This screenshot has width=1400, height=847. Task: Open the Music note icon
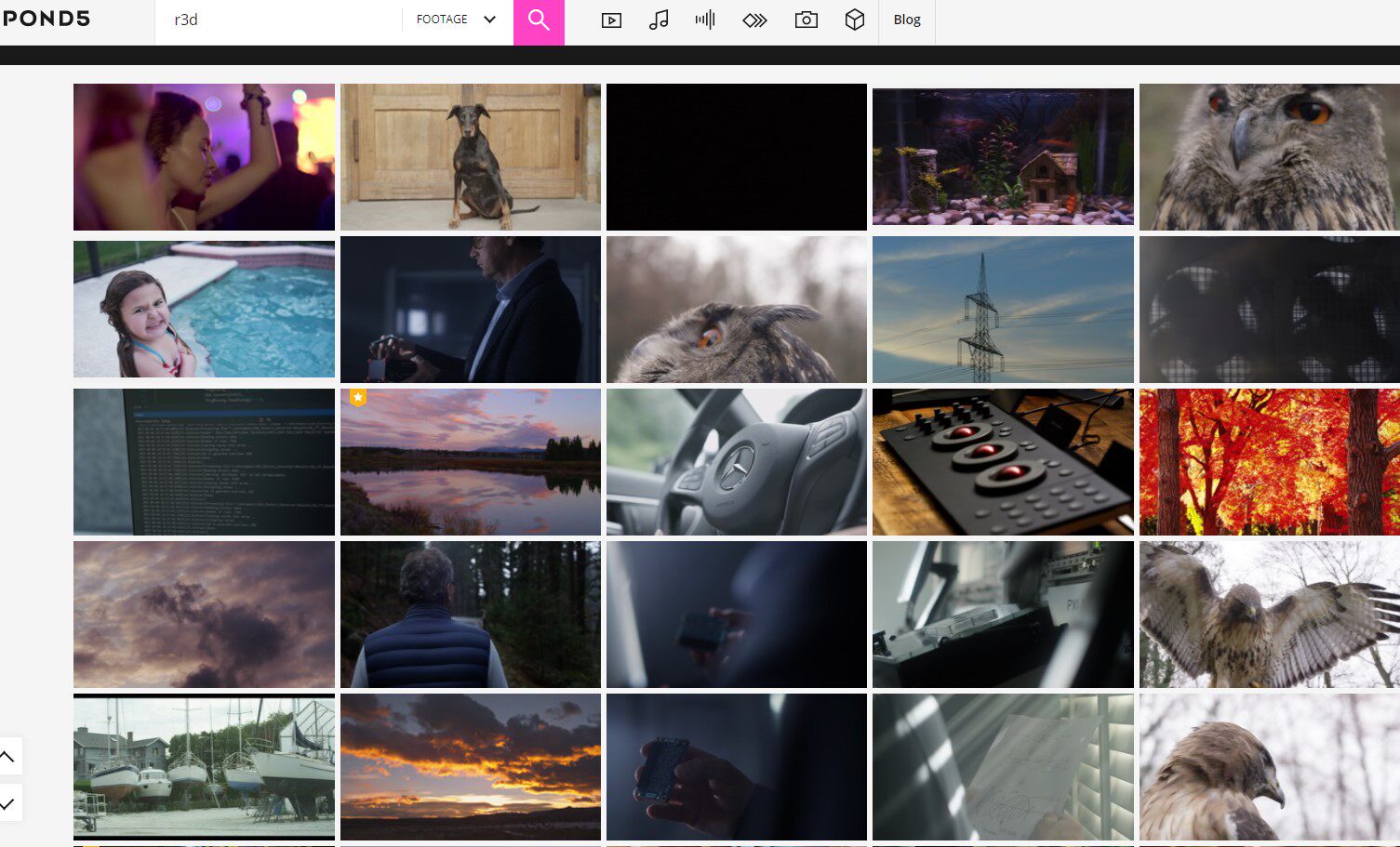point(660,19)
